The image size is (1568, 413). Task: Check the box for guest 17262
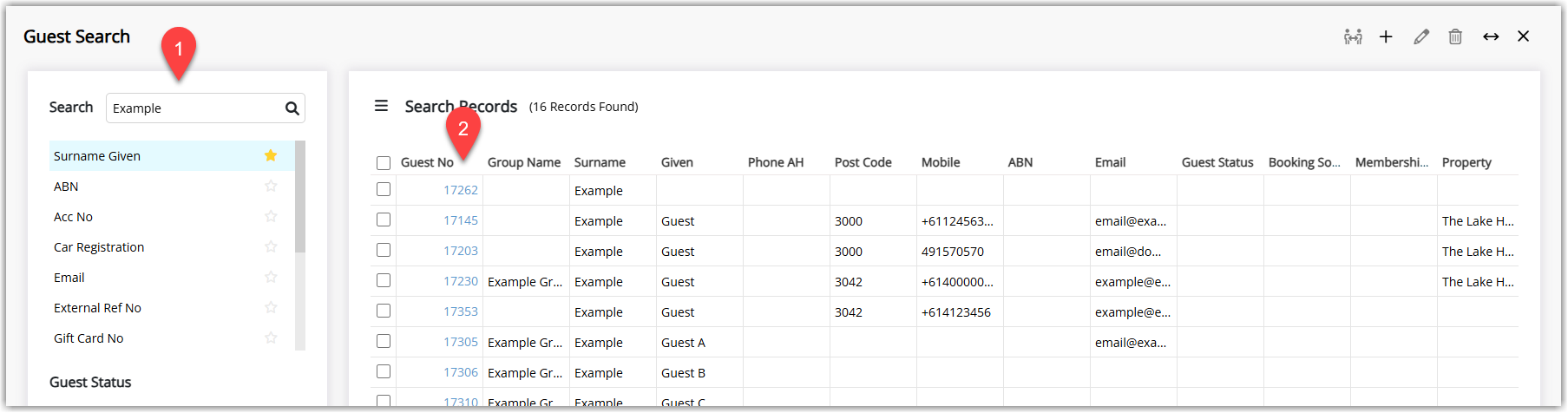[384, 189]
